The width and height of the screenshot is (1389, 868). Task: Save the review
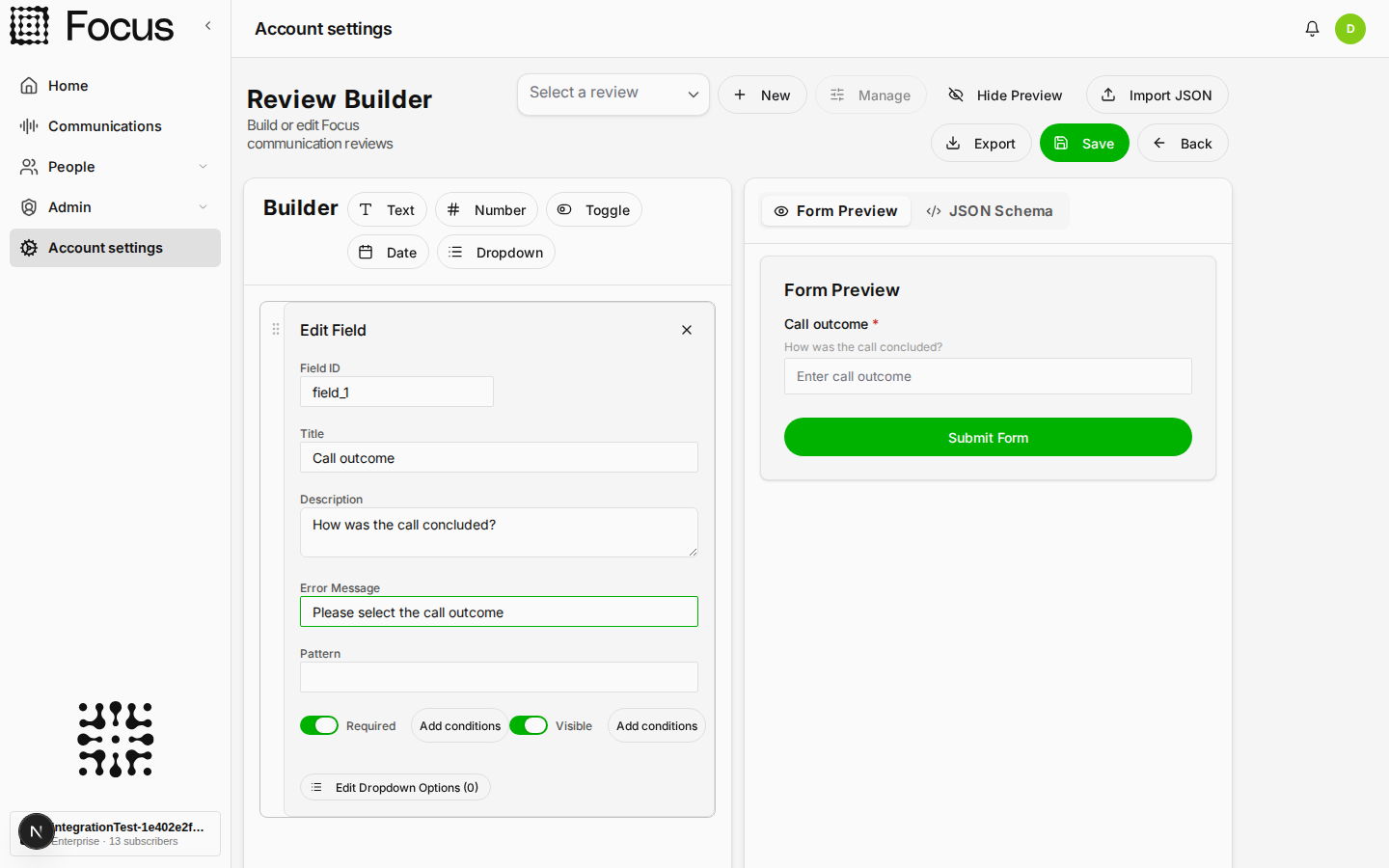pos(1084,143)
